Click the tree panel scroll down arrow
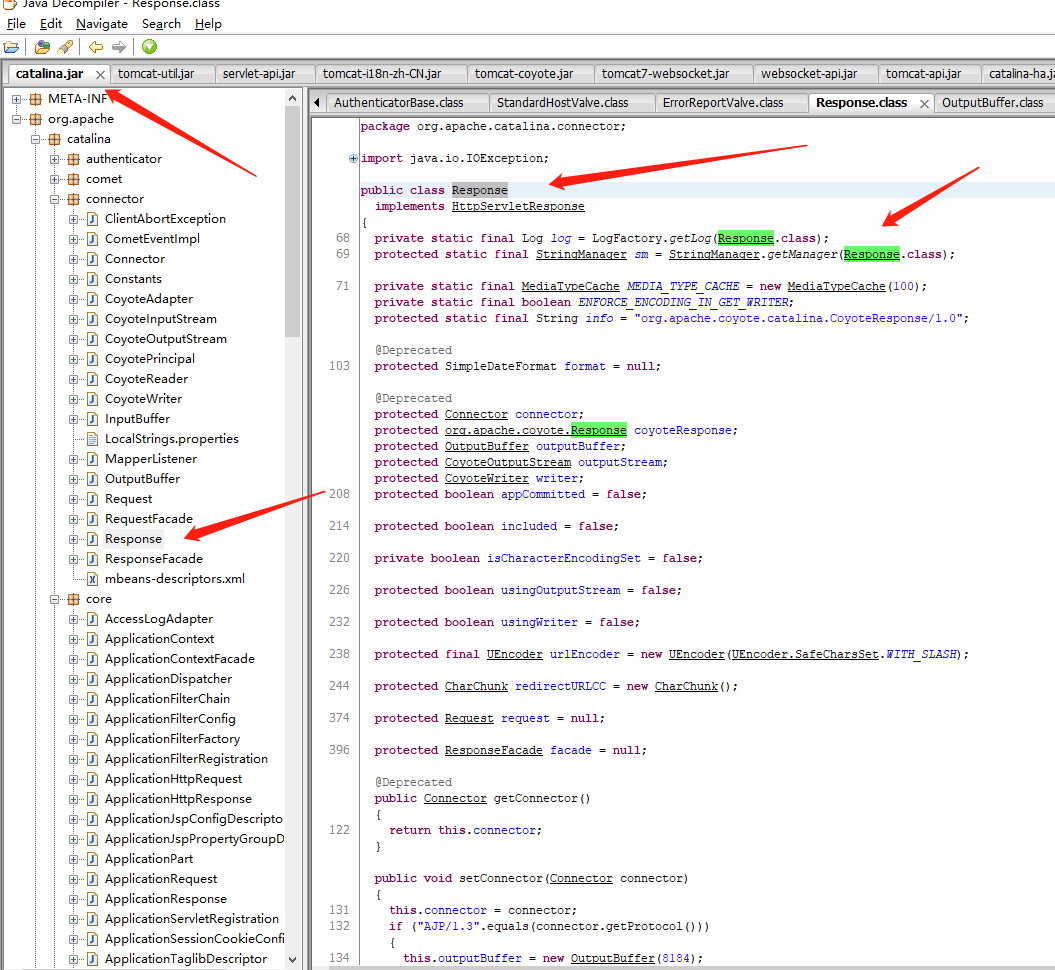 click(292, 959)
